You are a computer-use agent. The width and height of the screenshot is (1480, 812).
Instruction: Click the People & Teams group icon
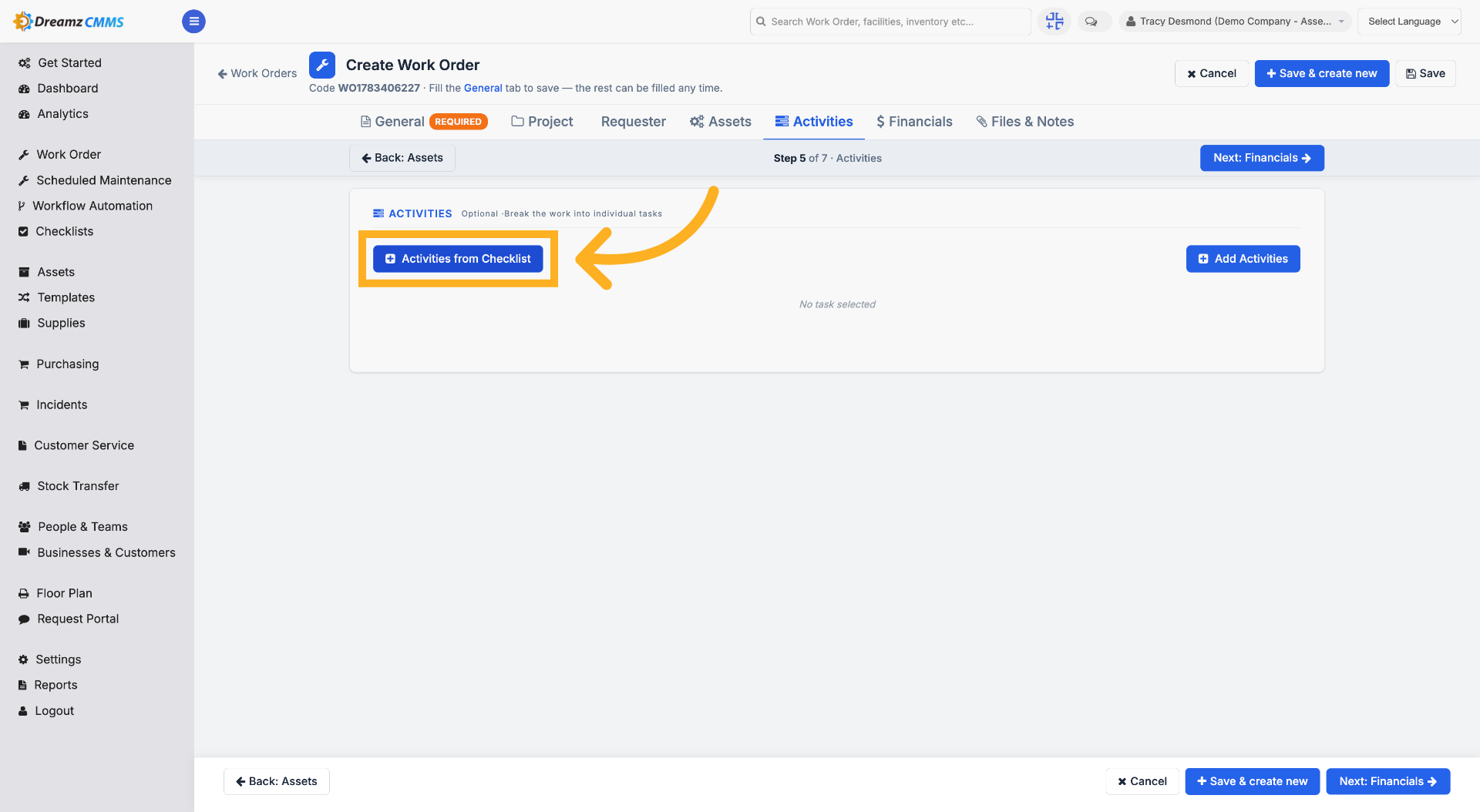coord(25,527)
